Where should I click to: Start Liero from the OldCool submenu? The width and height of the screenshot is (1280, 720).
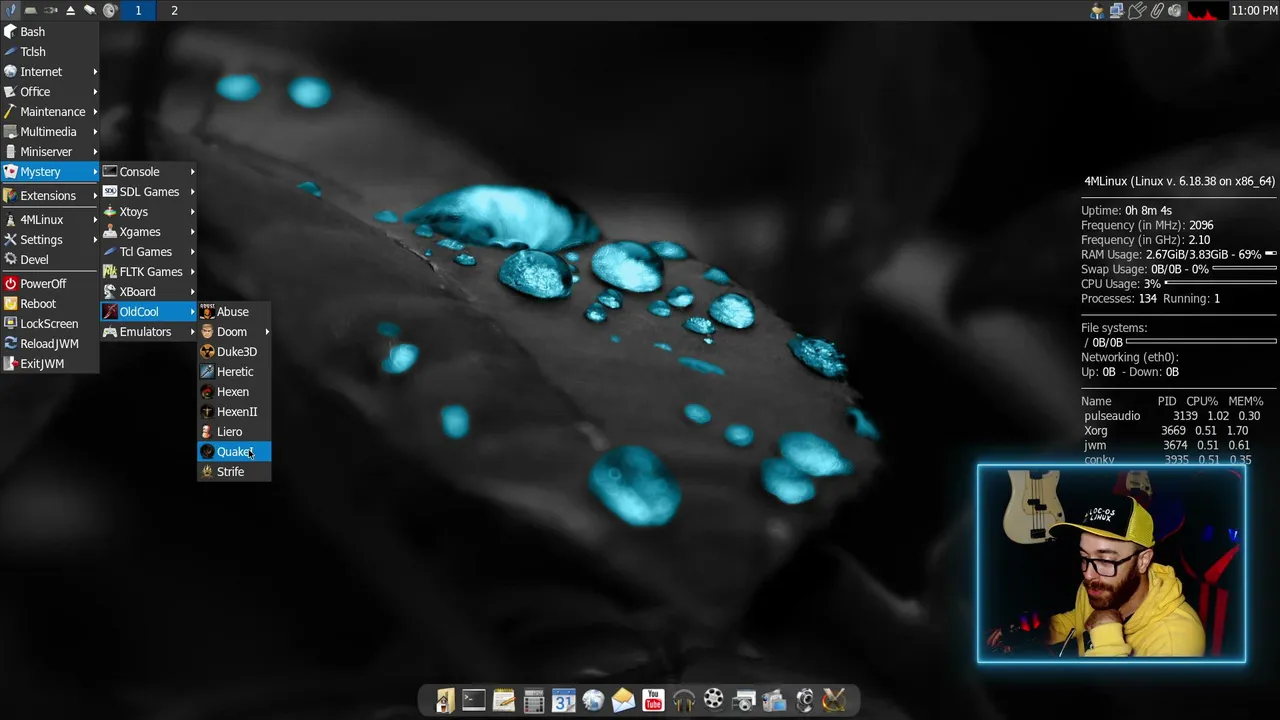click(x=234, y=432)
